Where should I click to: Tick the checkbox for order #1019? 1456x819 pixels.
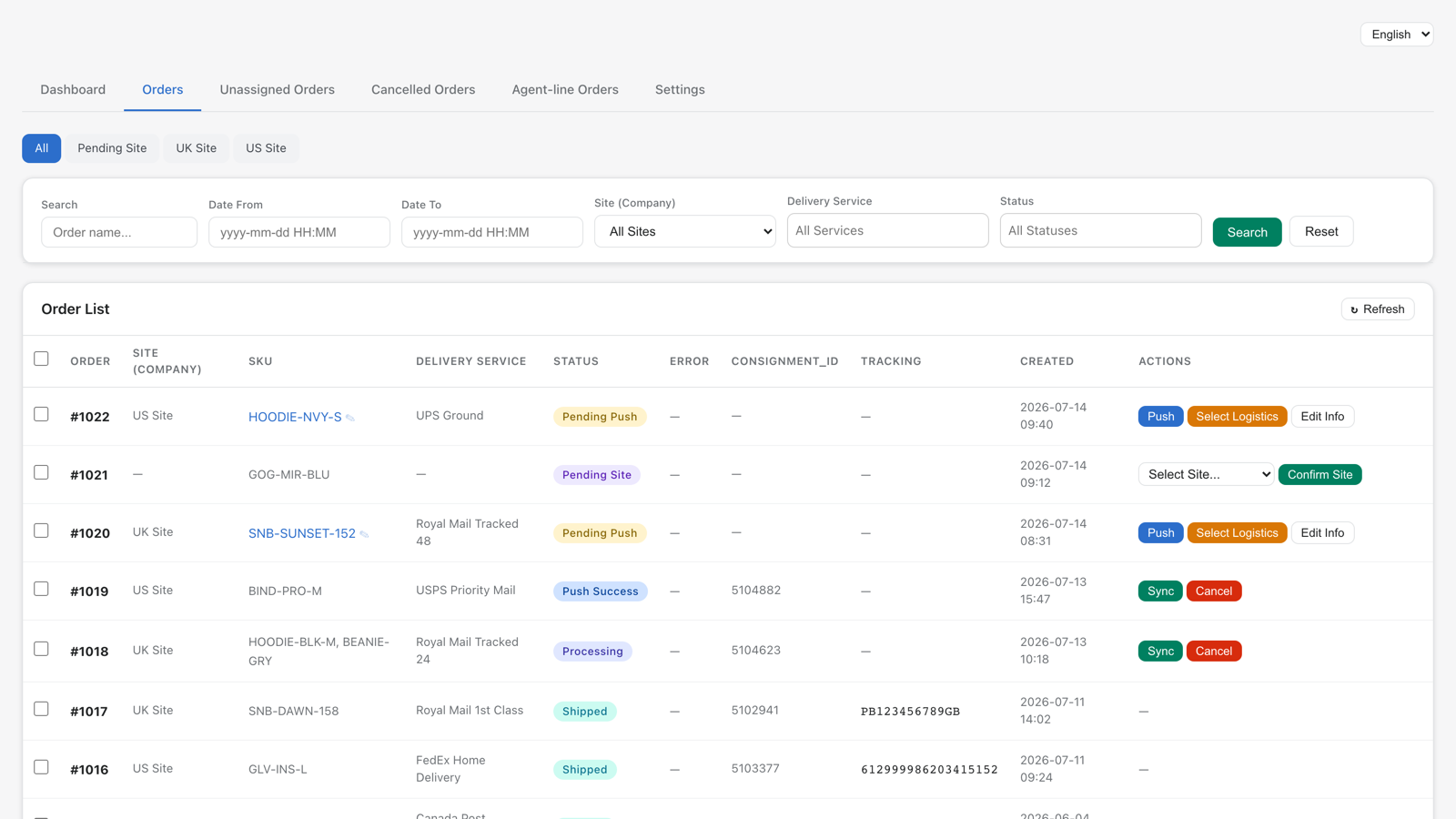(x=41, y=589)
